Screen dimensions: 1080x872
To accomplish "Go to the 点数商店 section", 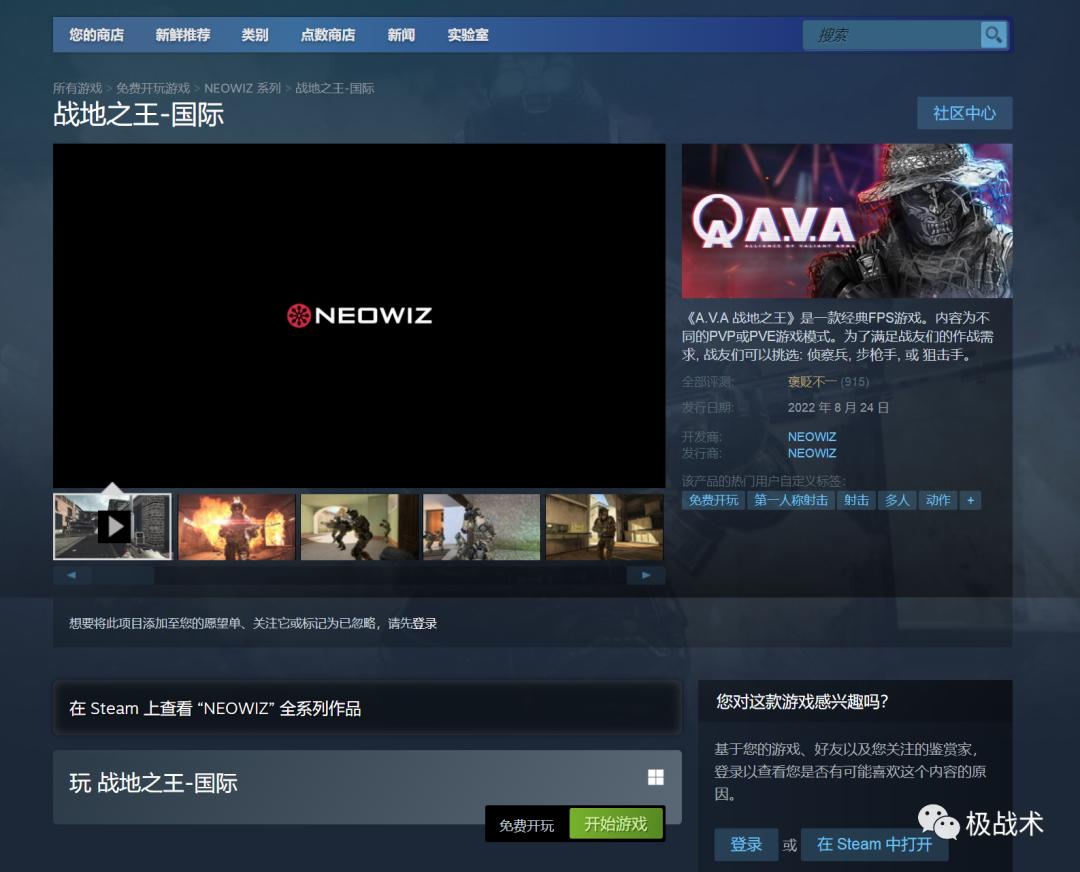I will click(x=329, y=34).
